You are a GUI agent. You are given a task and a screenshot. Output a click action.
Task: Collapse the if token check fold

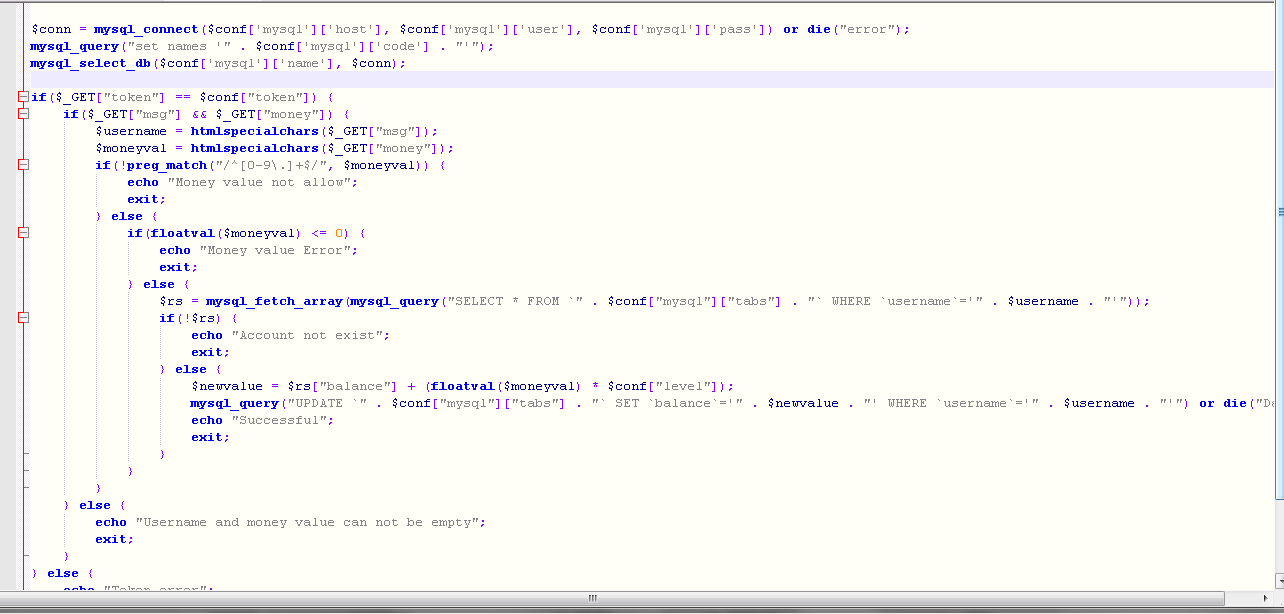pos(23,97)
